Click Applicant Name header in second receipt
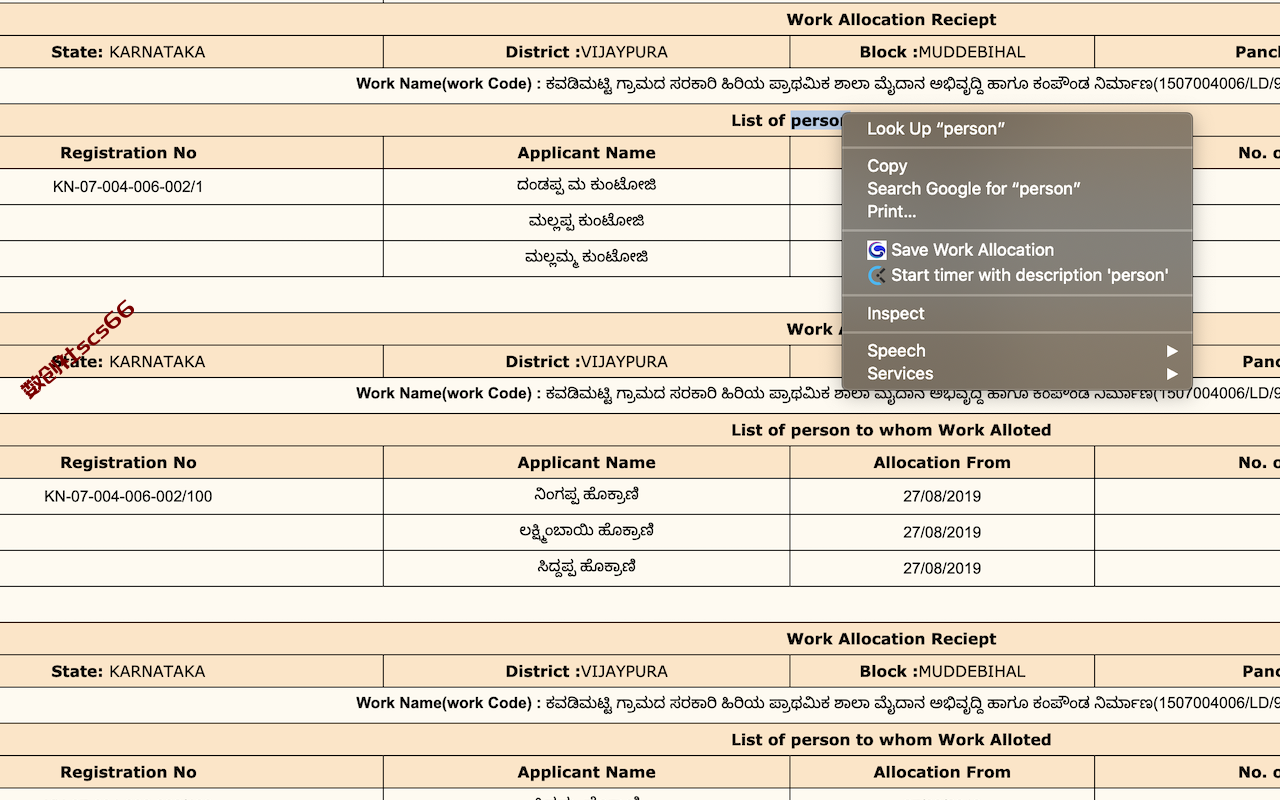The height and width of the screenshot is (800, 1280). pos(586,463)
